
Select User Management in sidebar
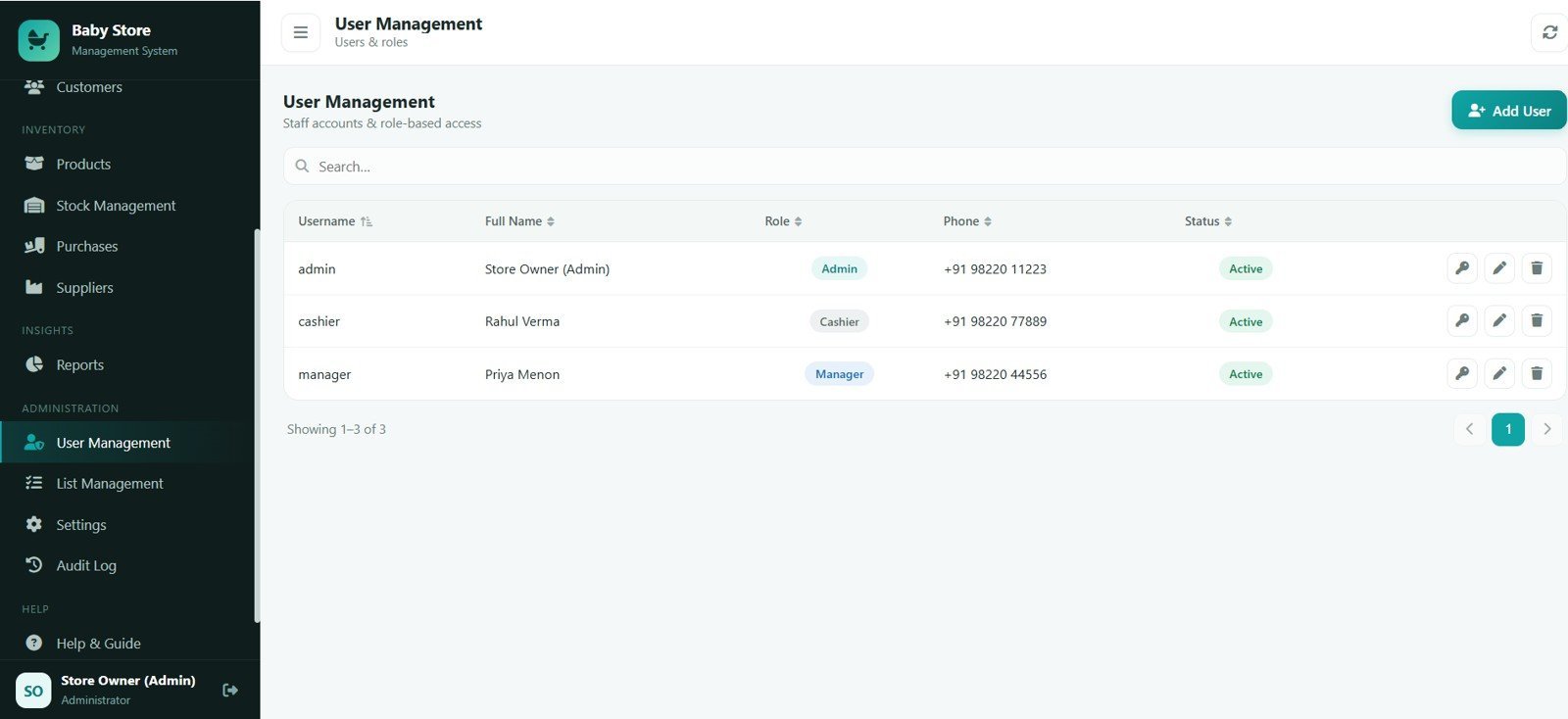coord(129,443)
